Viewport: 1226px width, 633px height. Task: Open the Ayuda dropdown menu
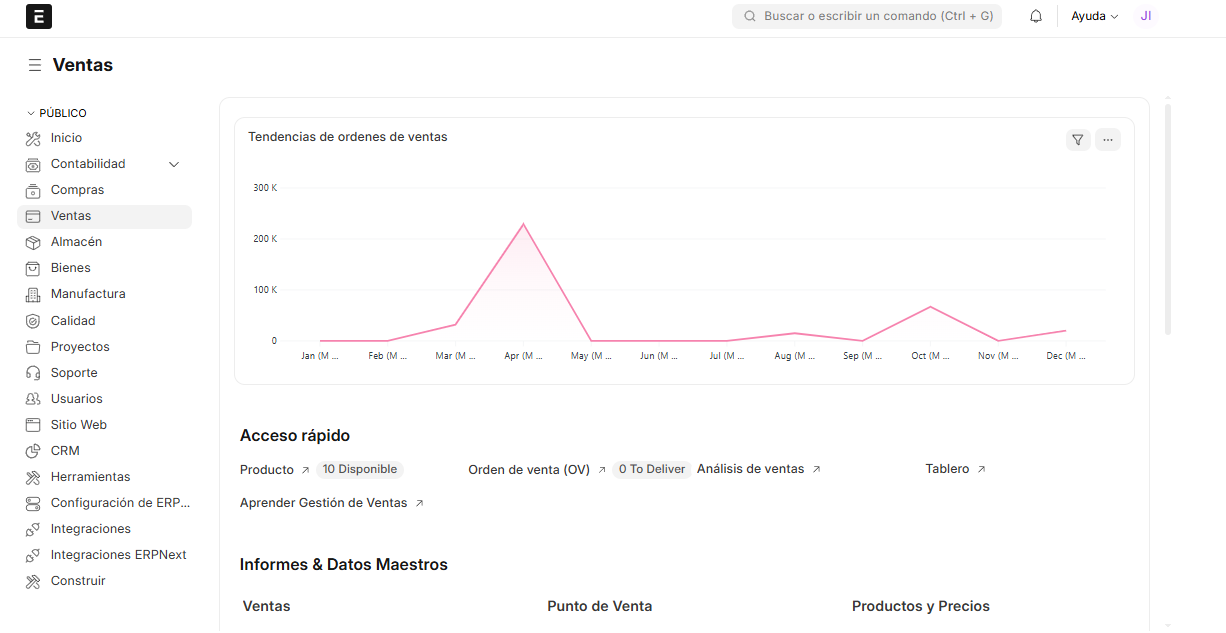coord(1094,16)
